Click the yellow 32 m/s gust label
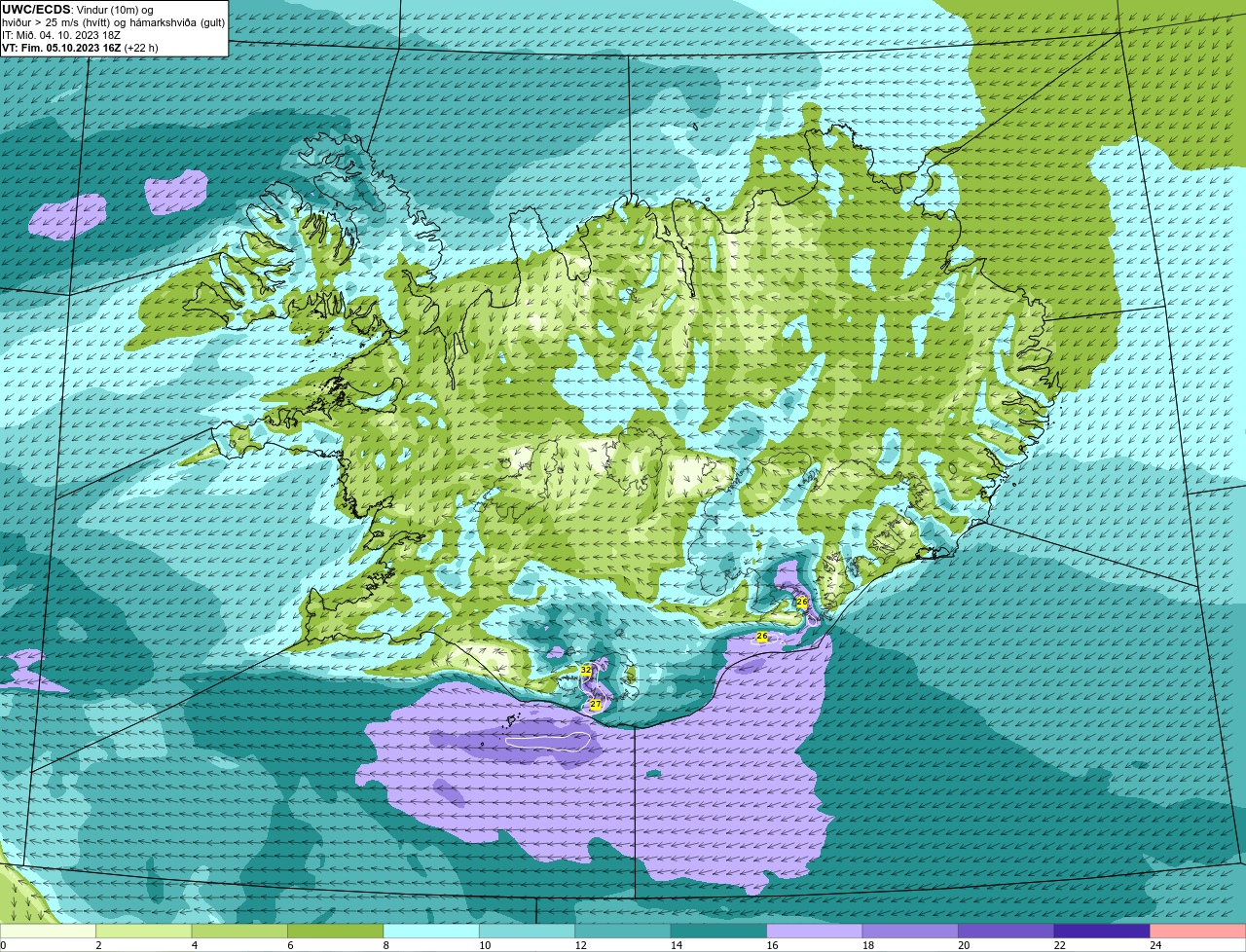1246x952 pixels. [x=586, y=671]
